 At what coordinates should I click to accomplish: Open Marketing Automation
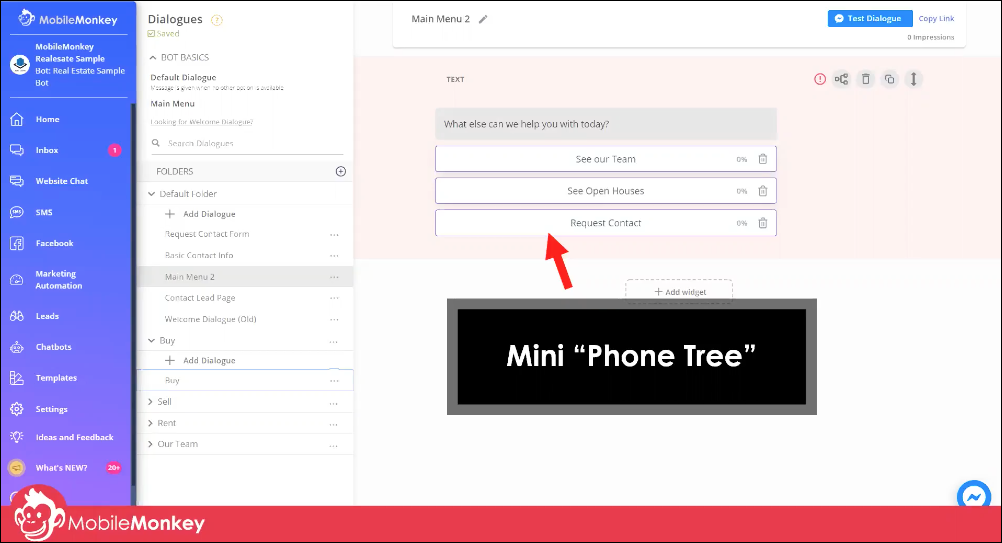pos(58,280)
